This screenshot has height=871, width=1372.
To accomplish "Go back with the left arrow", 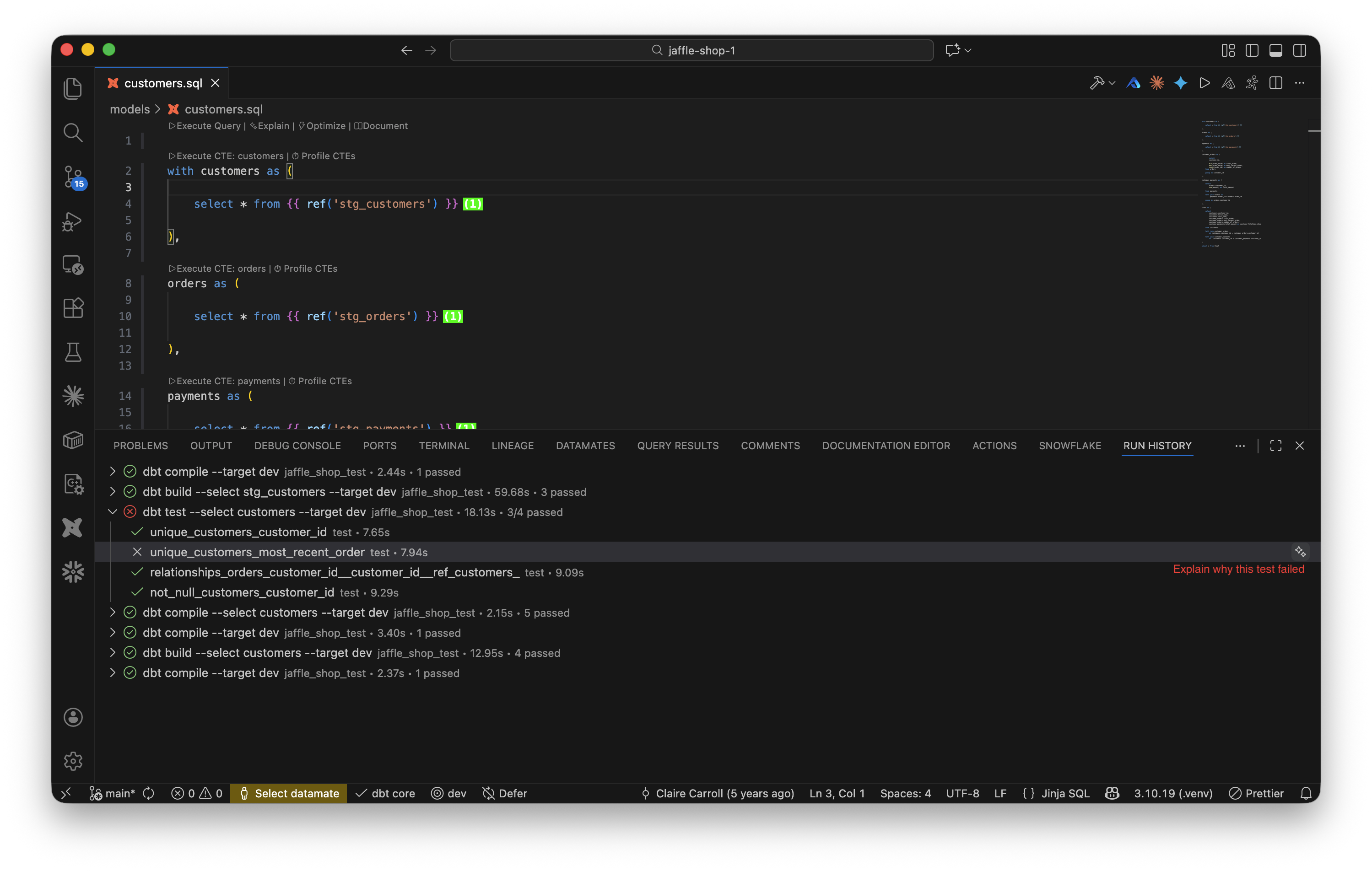I will (406, 50).
